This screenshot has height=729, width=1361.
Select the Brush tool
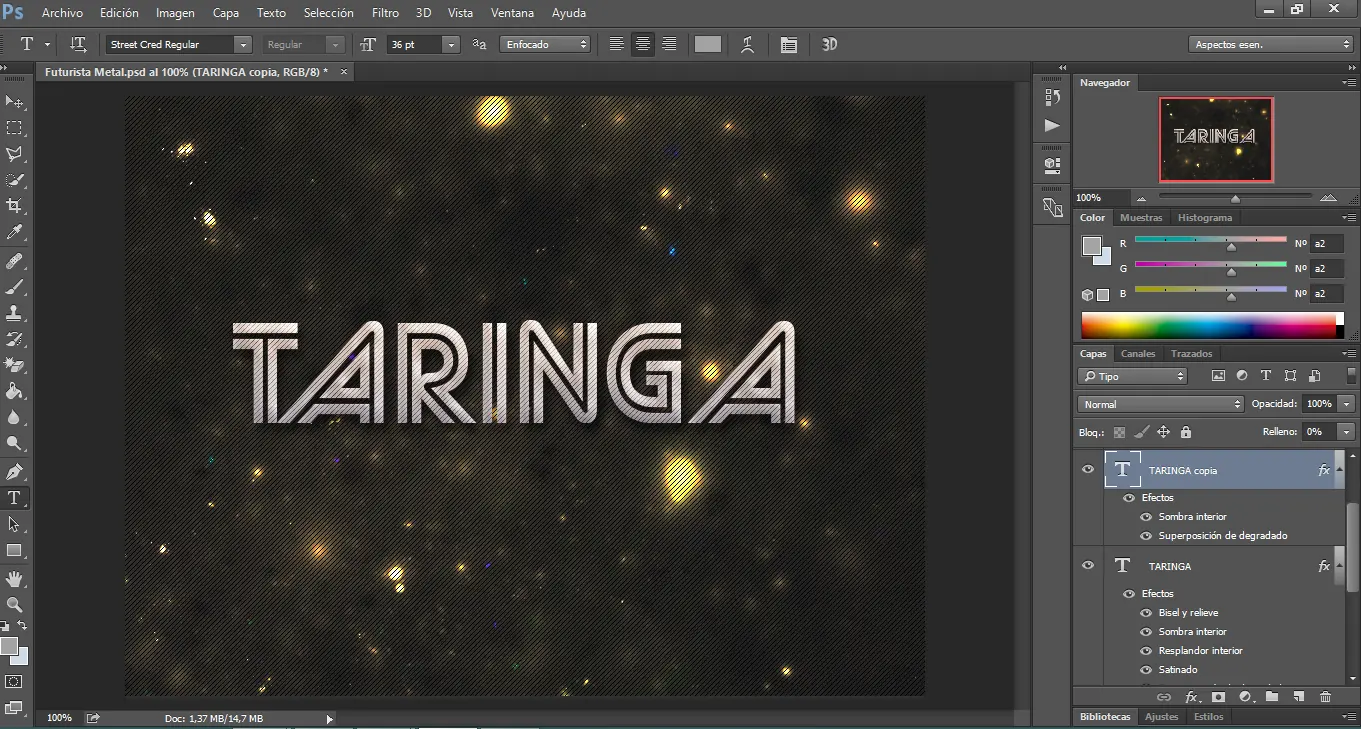pyautogui.click(x=14, y=287)
